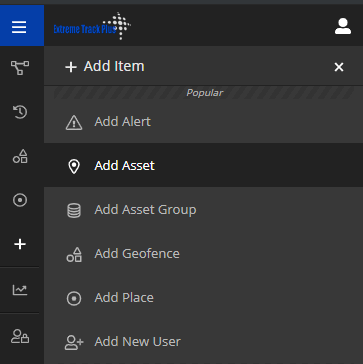Choose Add Place option
363x364 pixels.
(203, 298)
